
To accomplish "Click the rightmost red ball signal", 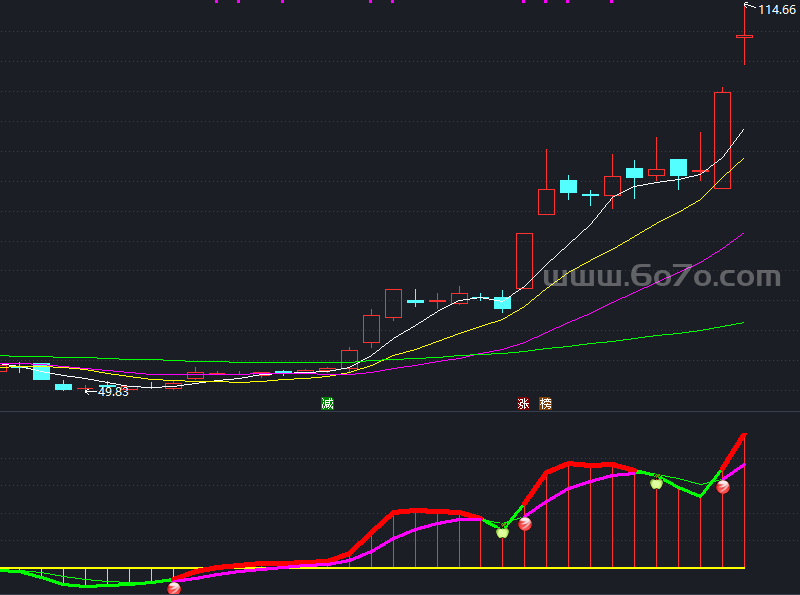I will coord(723,487).
